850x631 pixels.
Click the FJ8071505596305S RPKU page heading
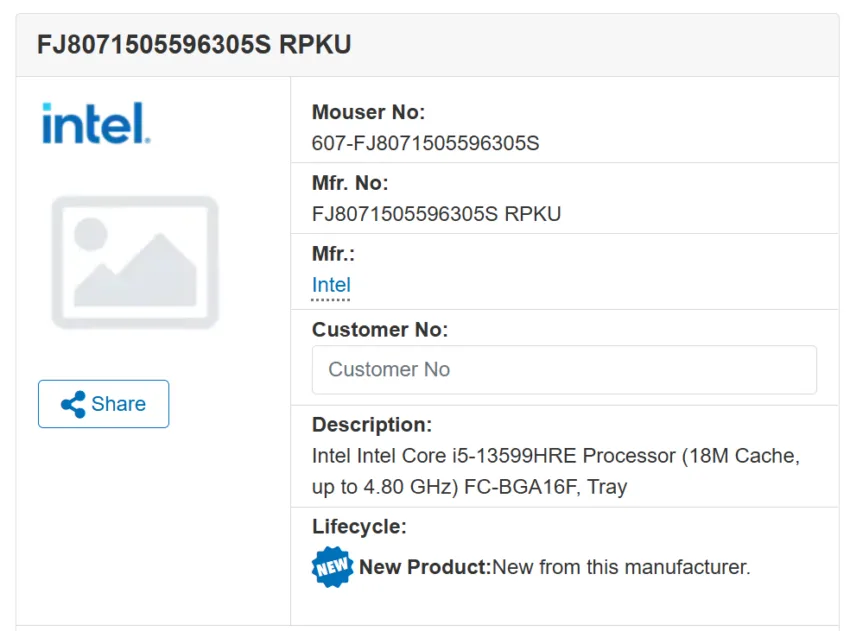194,44
